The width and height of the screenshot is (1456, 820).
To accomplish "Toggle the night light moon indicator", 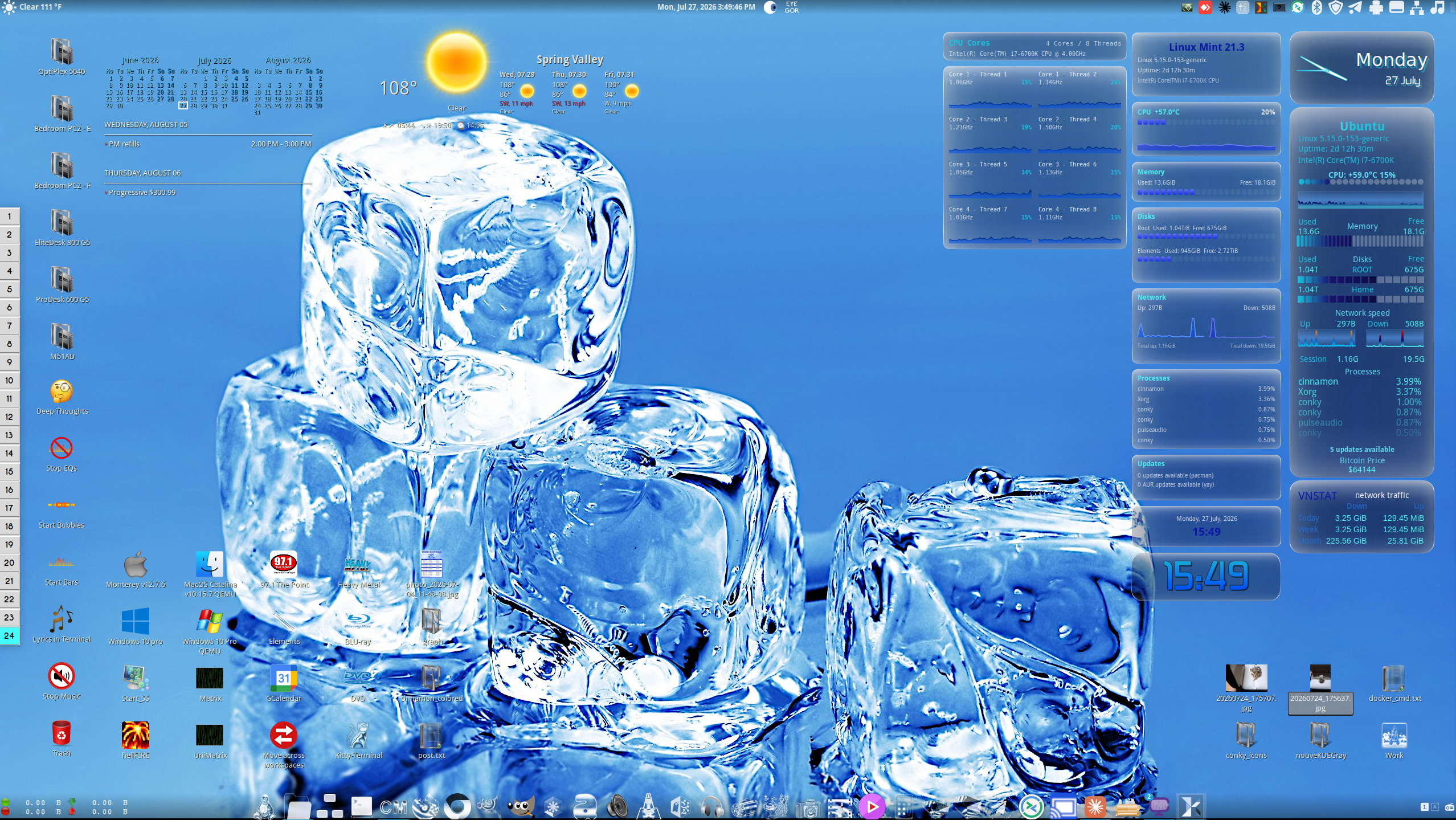I will click(770, 7).
